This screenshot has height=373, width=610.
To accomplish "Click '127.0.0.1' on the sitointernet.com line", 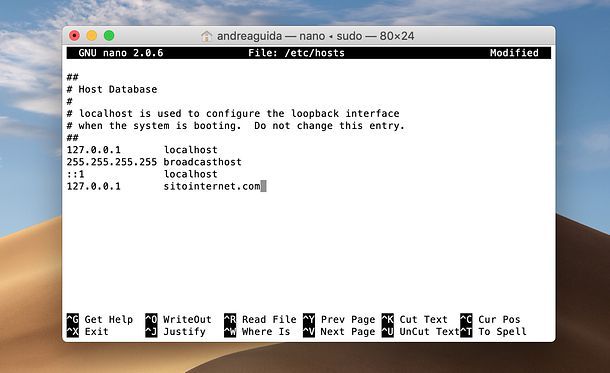I will point(94,186).
